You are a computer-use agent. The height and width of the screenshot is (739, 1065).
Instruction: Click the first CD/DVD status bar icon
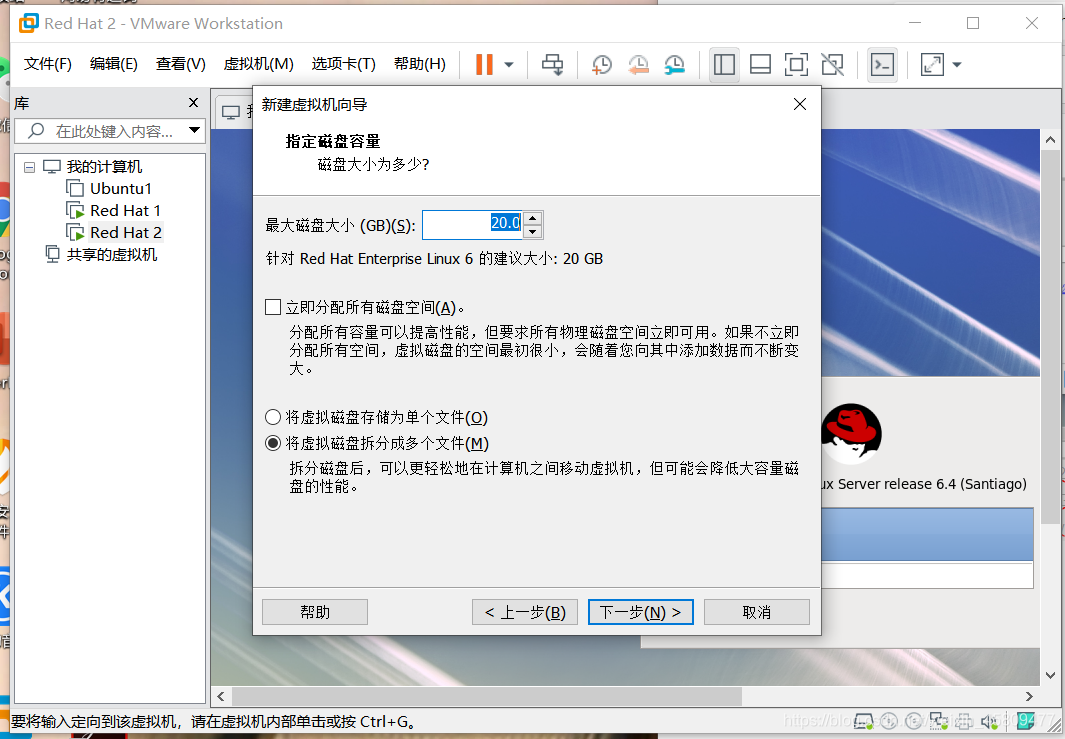coord(888,721)
